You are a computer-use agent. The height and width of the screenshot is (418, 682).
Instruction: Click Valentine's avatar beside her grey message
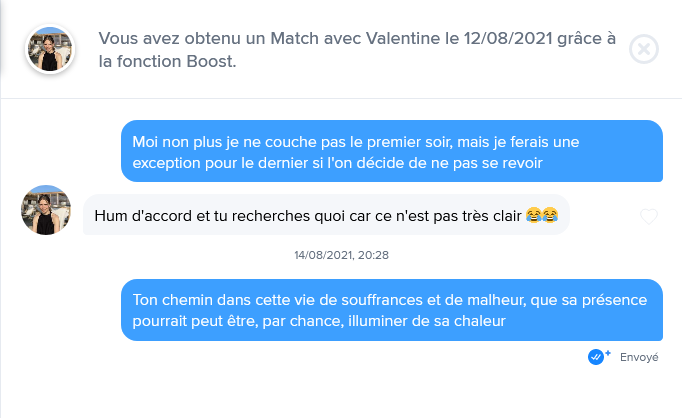(46, 210)
